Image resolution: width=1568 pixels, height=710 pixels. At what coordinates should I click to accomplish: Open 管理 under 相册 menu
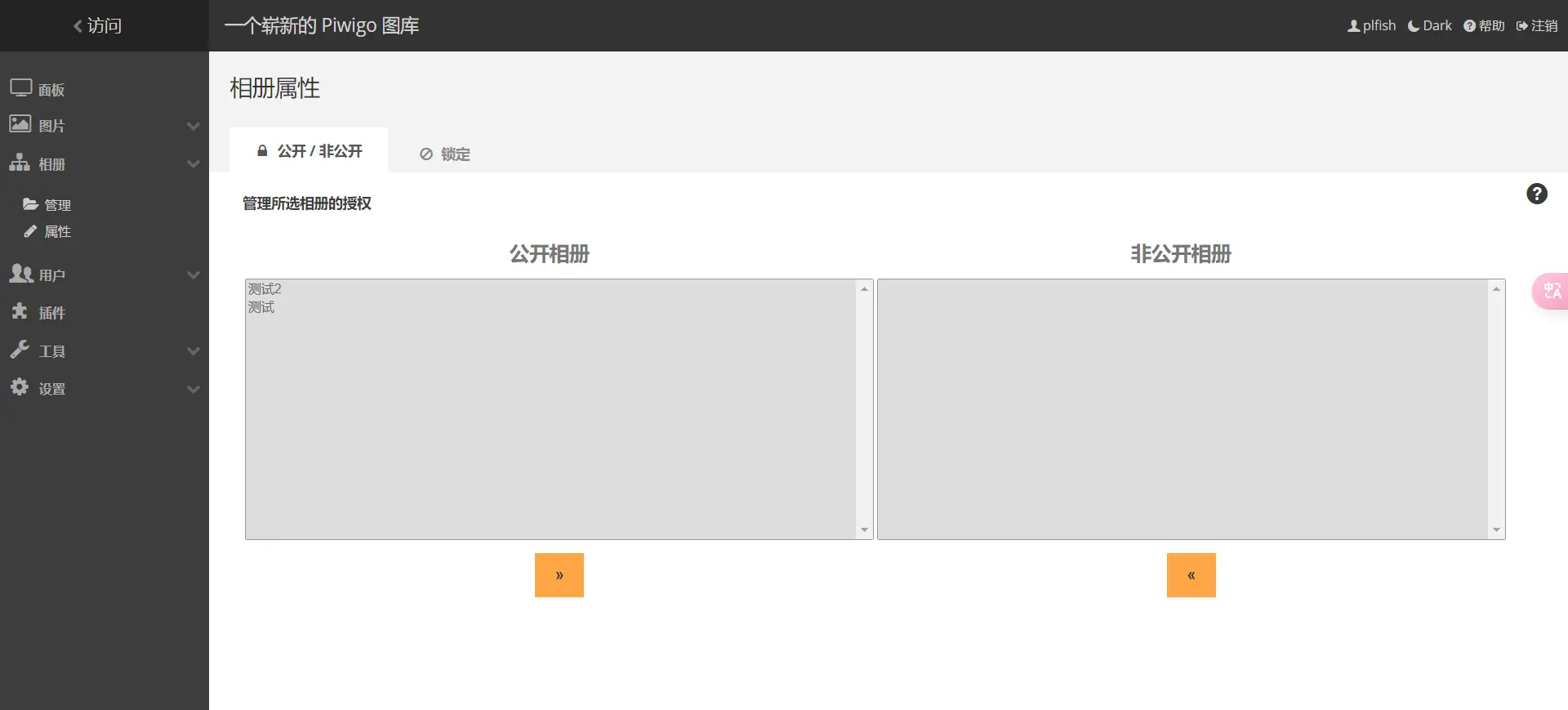(57, 204)
